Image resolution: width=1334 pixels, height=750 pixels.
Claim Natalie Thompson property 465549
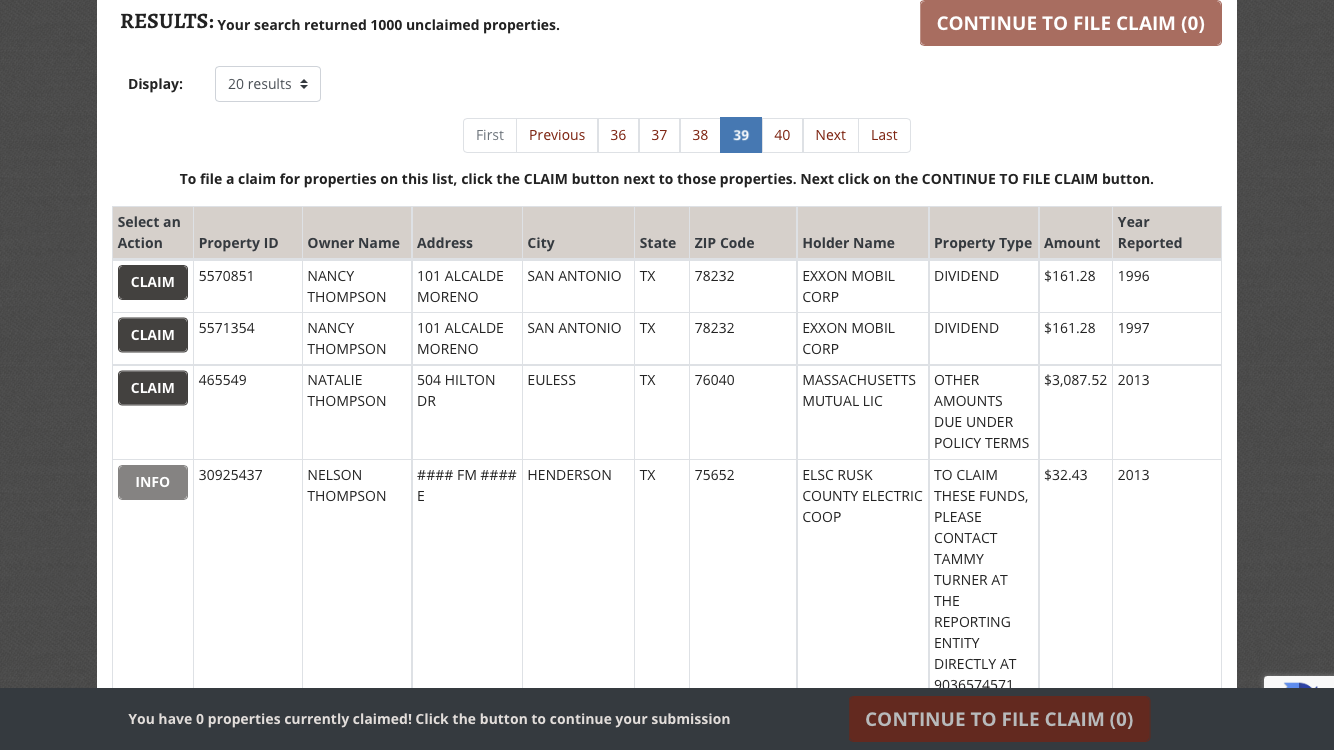click(x=153, y=388)
